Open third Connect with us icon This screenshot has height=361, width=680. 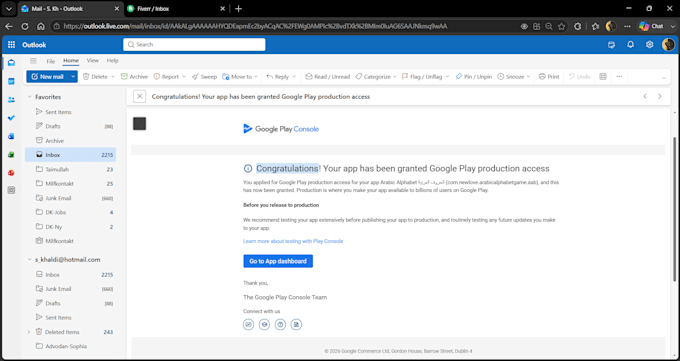click(280, 324)
